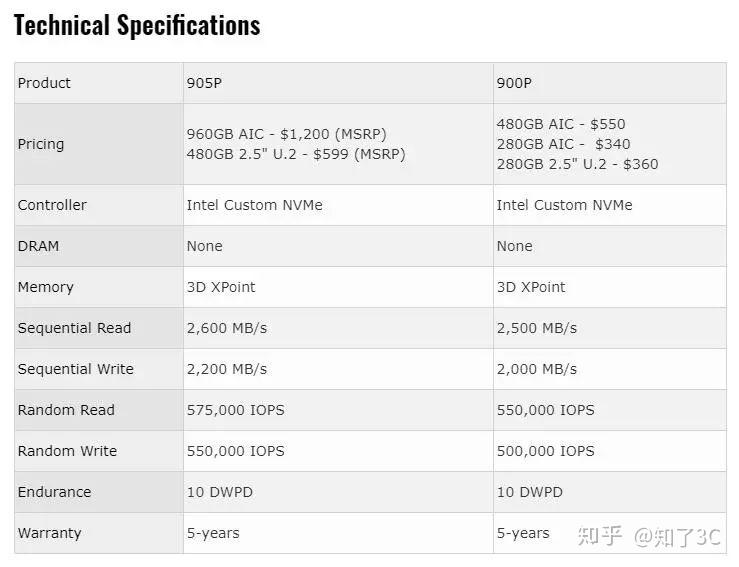This screenshot has height=567, width=739.
Task: Click the "900P" product column header
Action: 514,83
